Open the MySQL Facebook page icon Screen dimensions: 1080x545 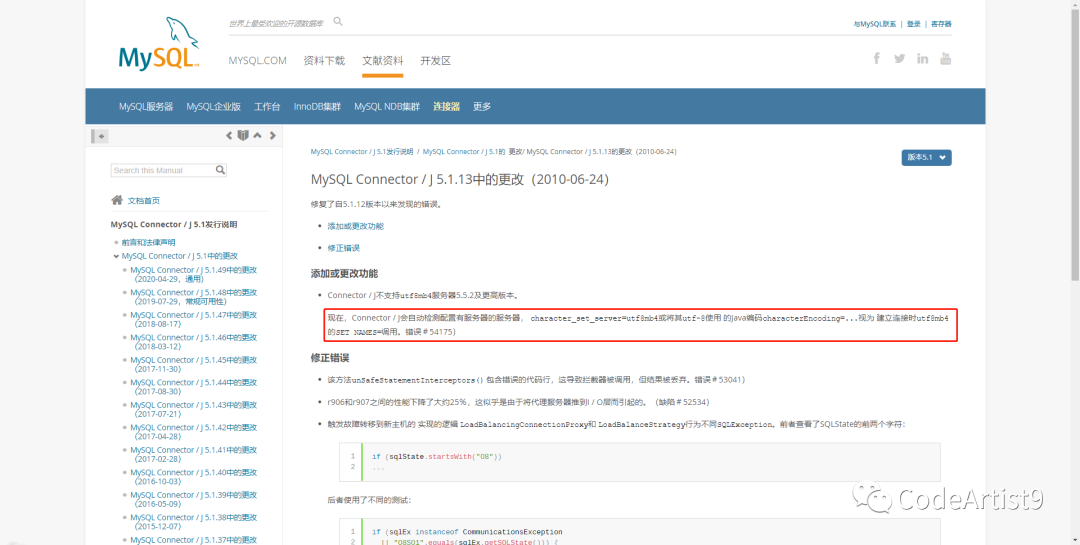[x=877, y=59]
